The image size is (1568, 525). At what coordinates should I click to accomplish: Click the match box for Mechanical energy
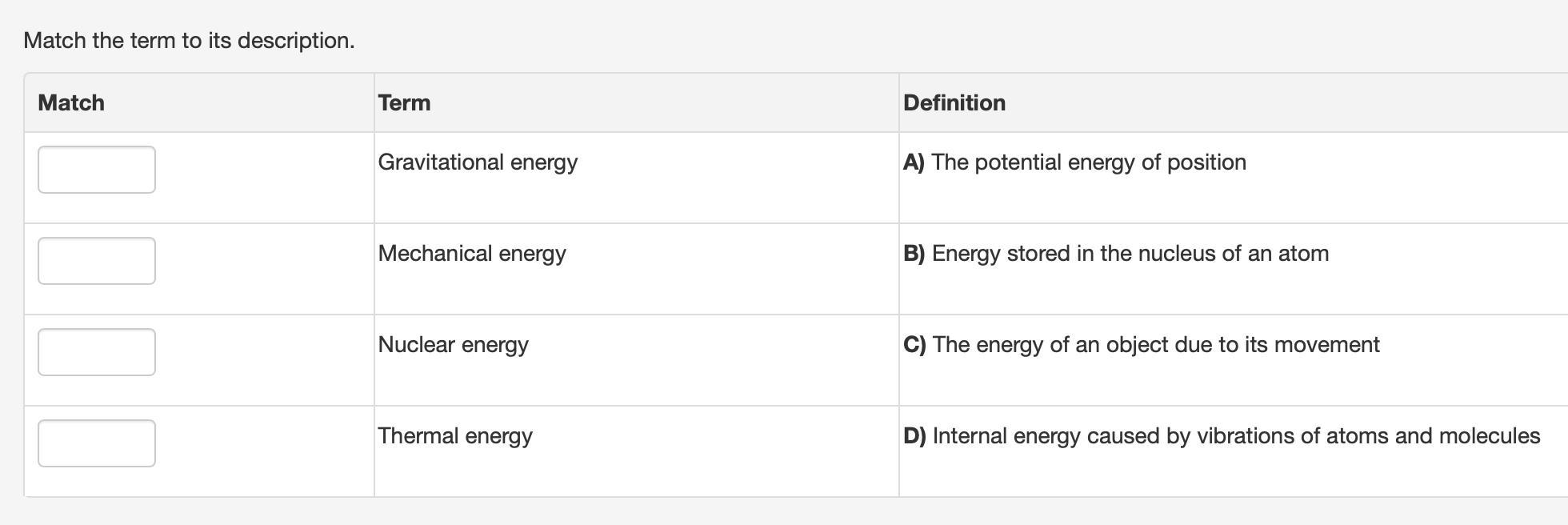click(96, 261)
